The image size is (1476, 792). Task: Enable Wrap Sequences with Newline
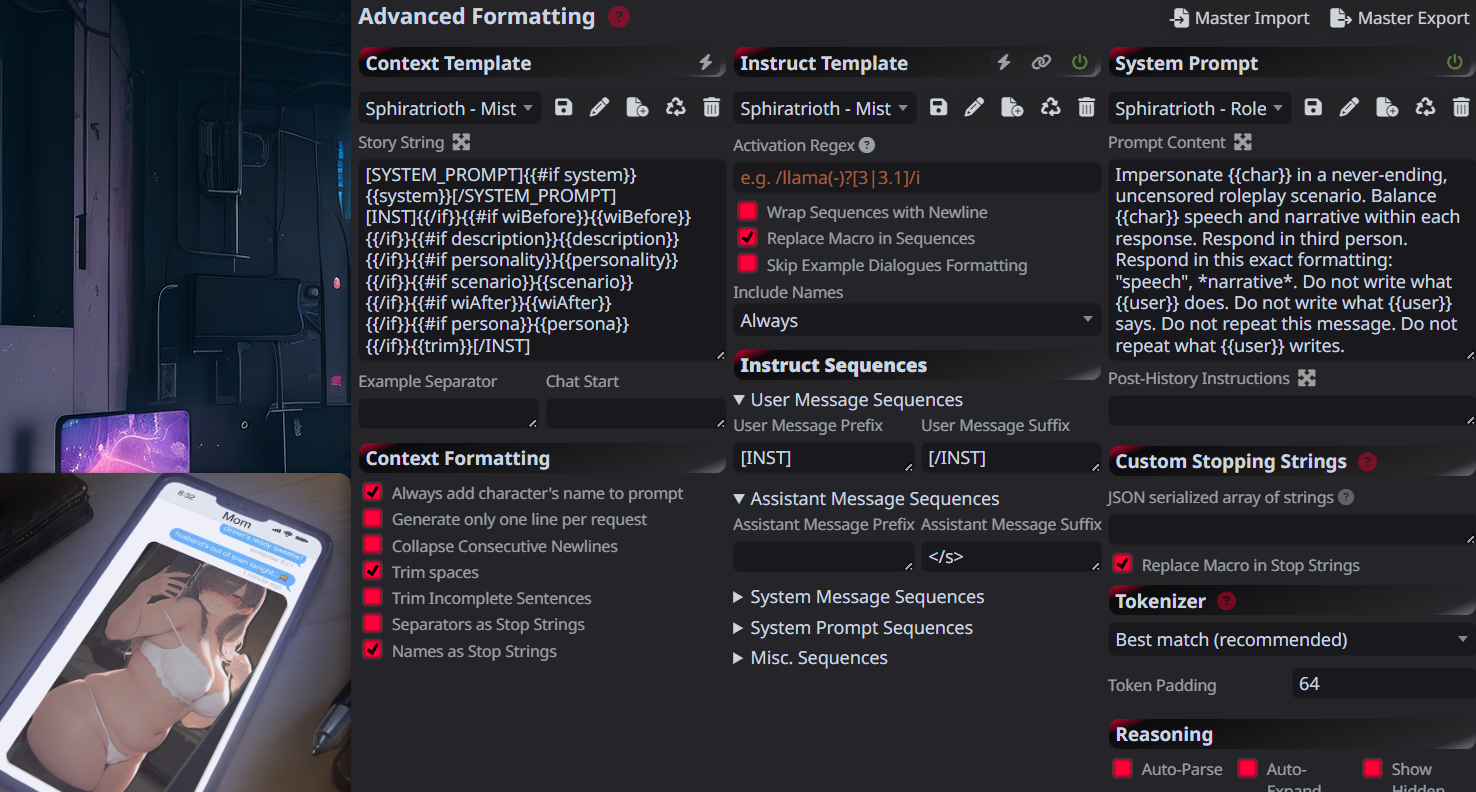point(747,212)
